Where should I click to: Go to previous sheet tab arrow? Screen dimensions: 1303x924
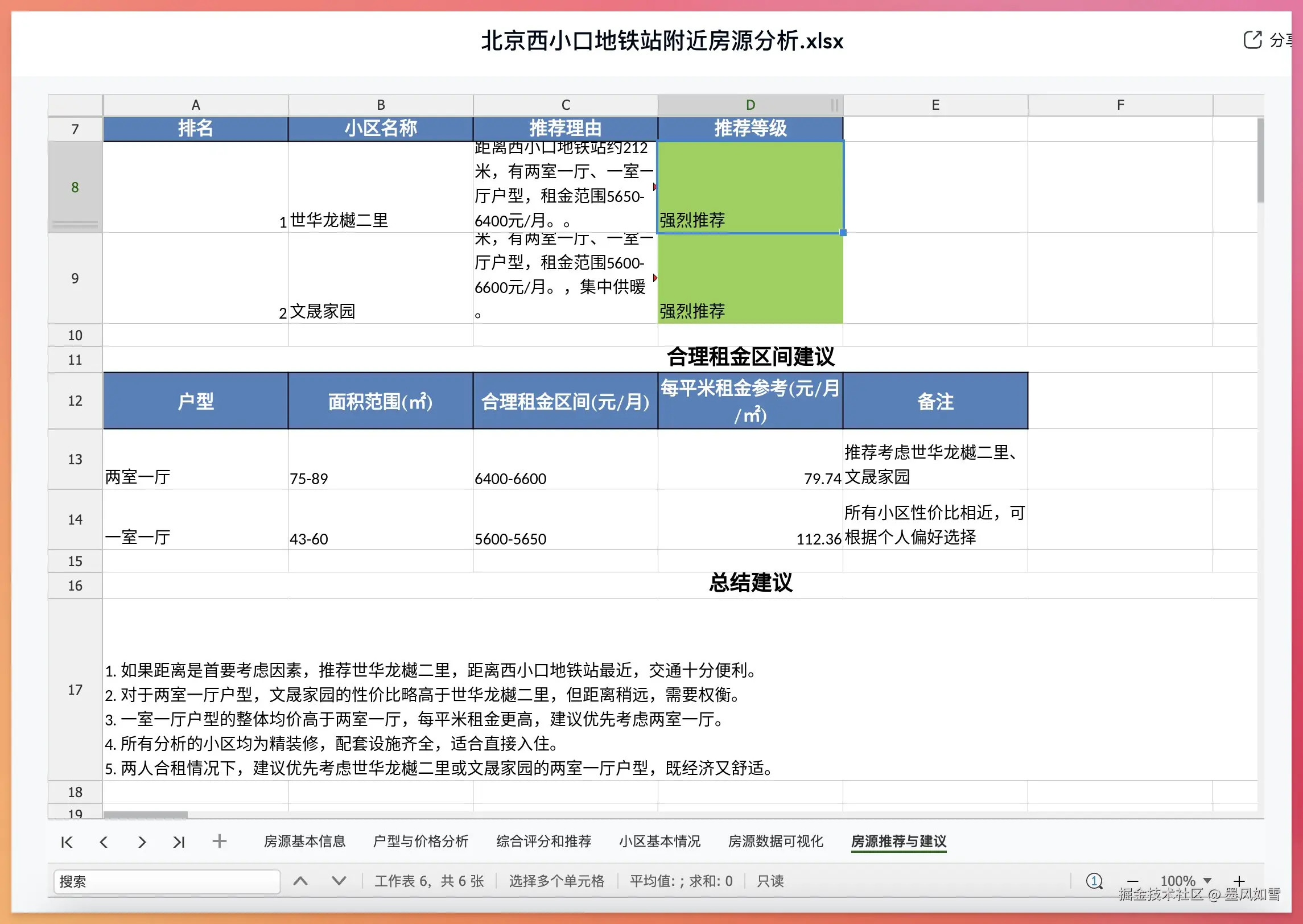tap(104, 842)
